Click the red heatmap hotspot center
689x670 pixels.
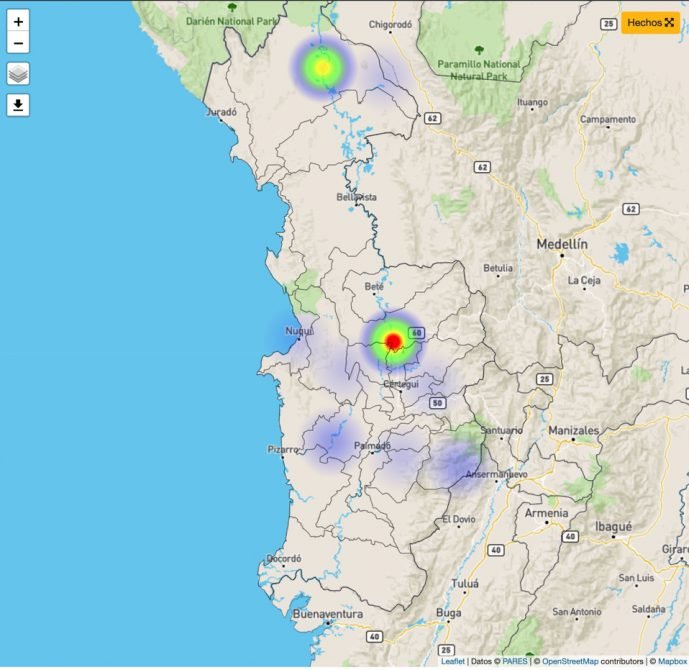tap(393, 342)
